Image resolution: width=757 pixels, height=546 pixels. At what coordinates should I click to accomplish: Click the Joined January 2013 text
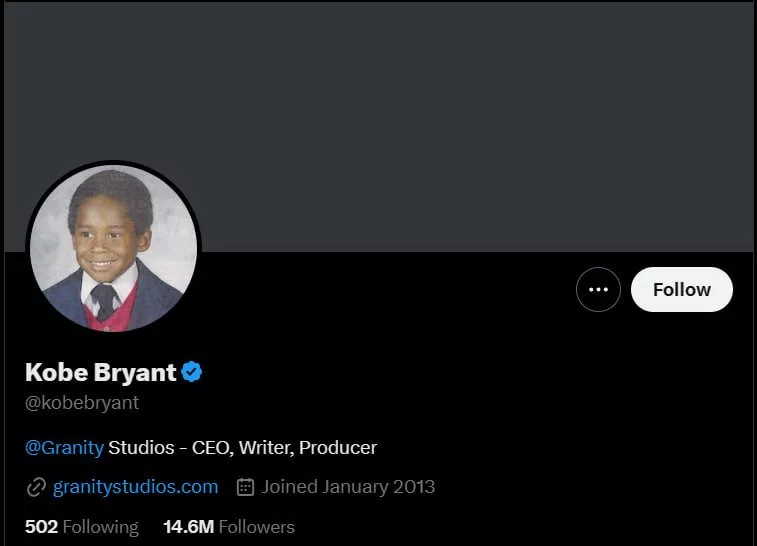[x=348, y=487]
